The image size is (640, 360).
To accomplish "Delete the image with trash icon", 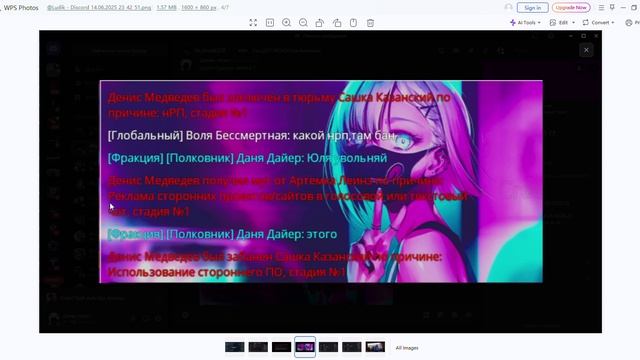I will pos(370,23).
